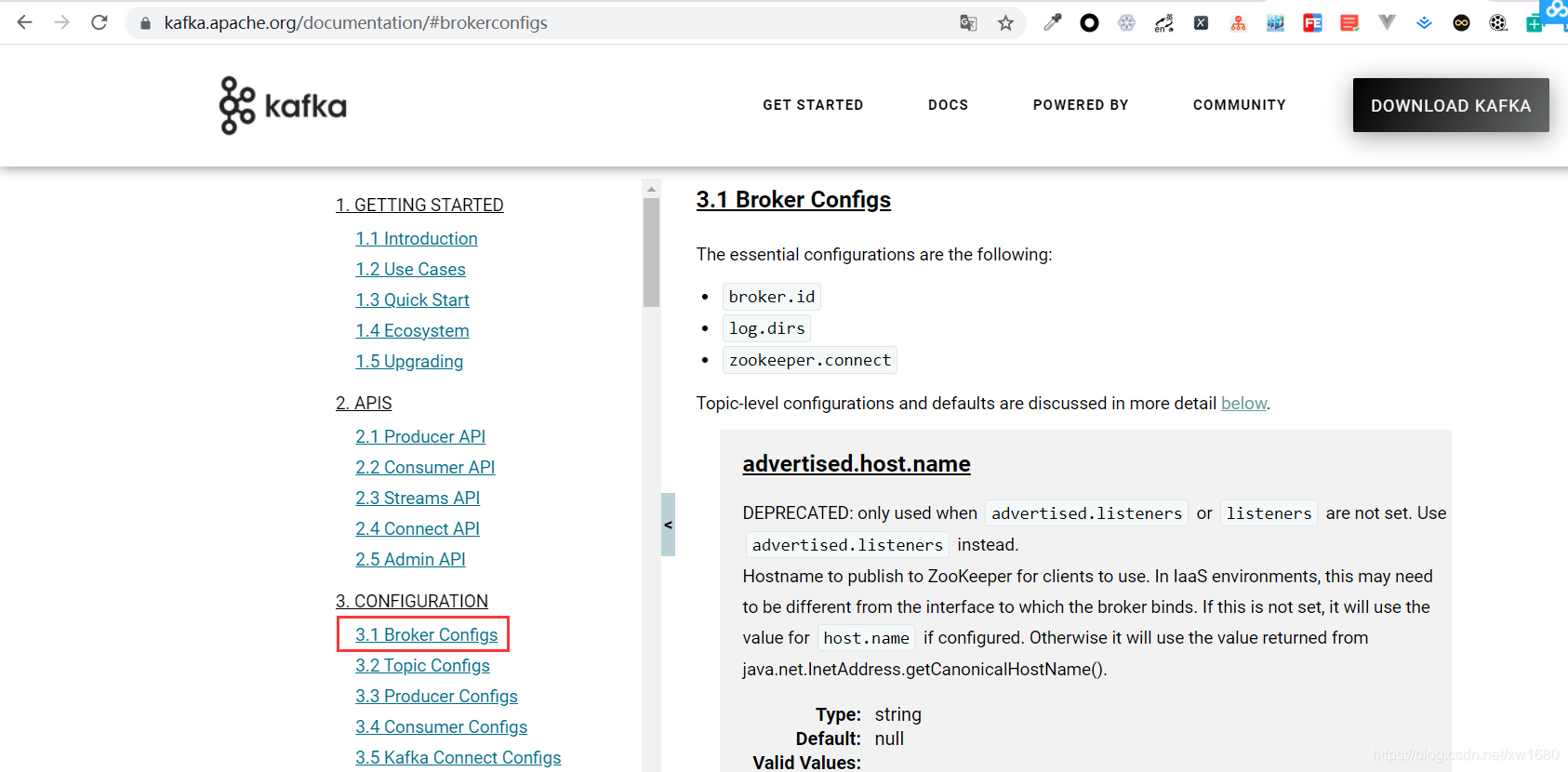Click the sidebar scrollbar thumb
This screenshot has height=772, width=1568.
[651, 252]
